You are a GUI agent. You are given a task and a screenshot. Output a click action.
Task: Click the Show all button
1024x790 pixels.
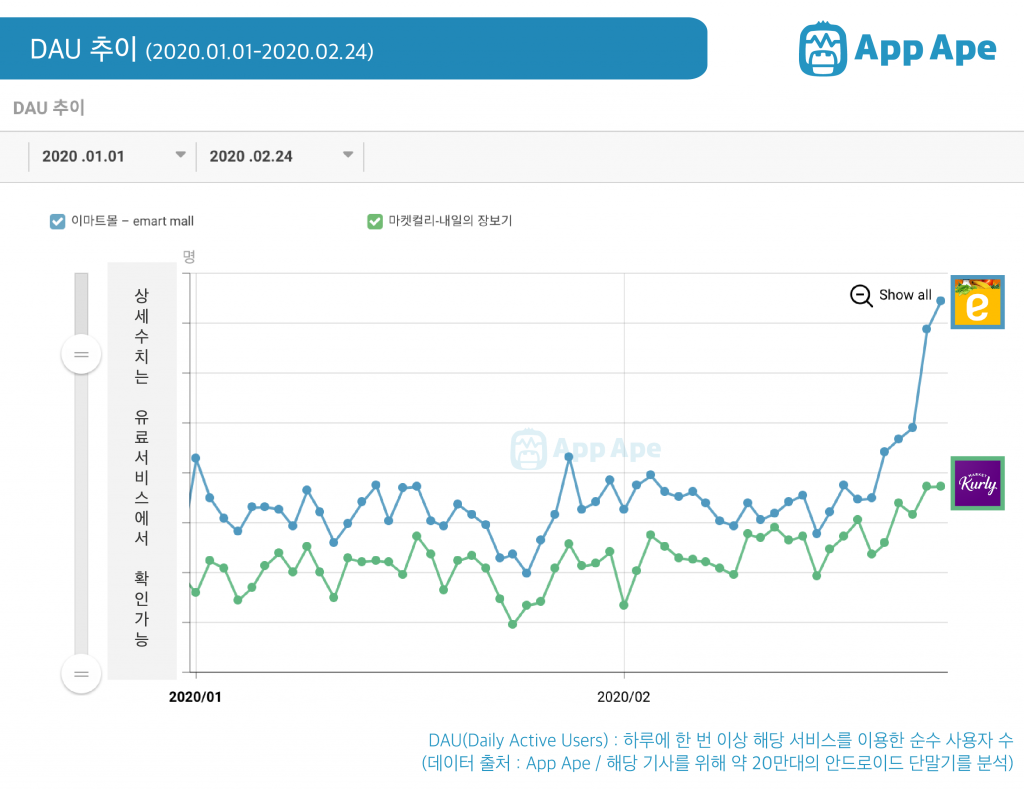click(x=905, y=295)
